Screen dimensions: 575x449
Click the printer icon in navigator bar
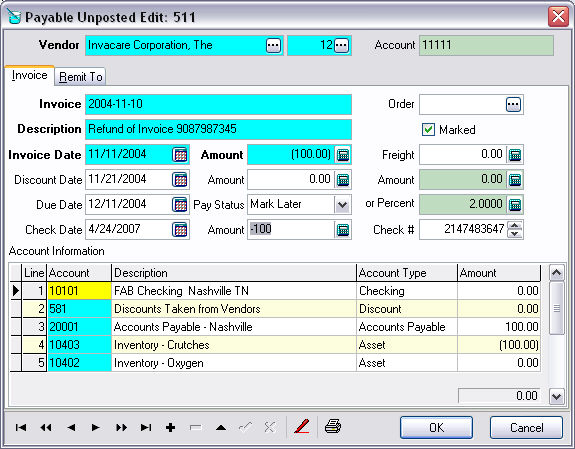pyautogui.click(x=333, y=427)
